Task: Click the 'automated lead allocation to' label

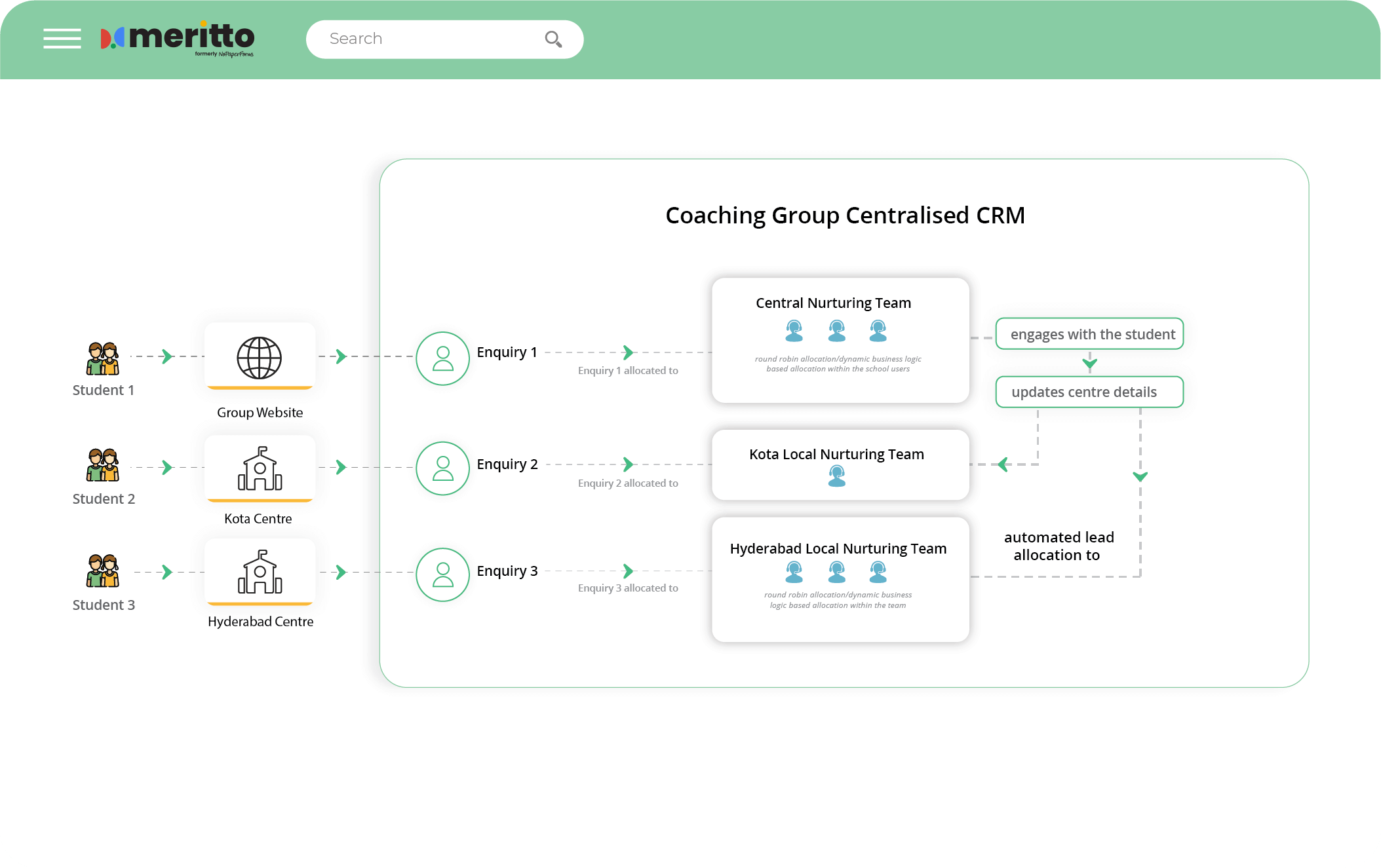Action: pos(1058,546)
